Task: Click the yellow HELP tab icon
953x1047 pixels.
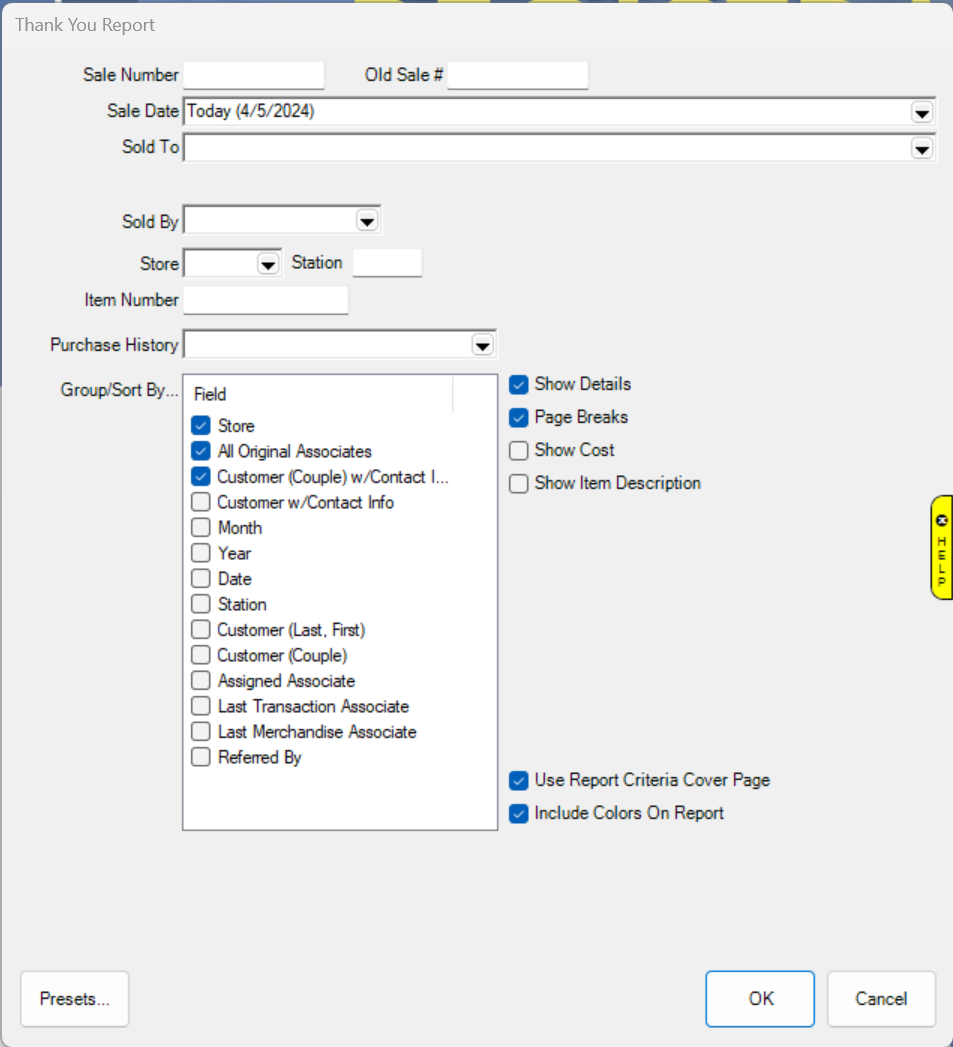Action: [941, 547]
